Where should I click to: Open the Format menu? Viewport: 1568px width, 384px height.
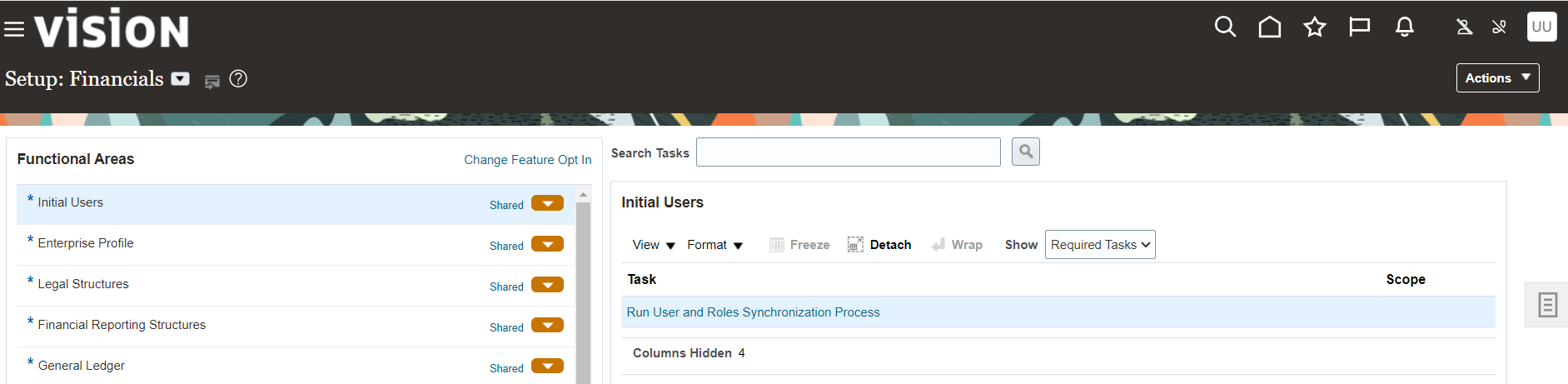coord(714,245)
